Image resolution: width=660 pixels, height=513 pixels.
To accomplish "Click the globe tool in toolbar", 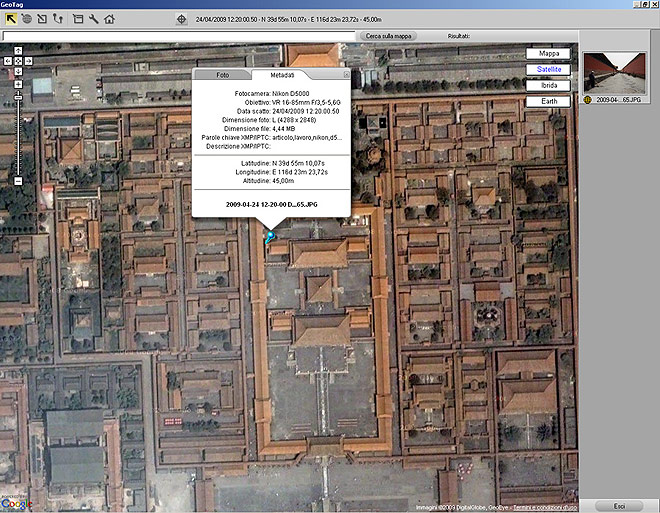I will (27, 19).
